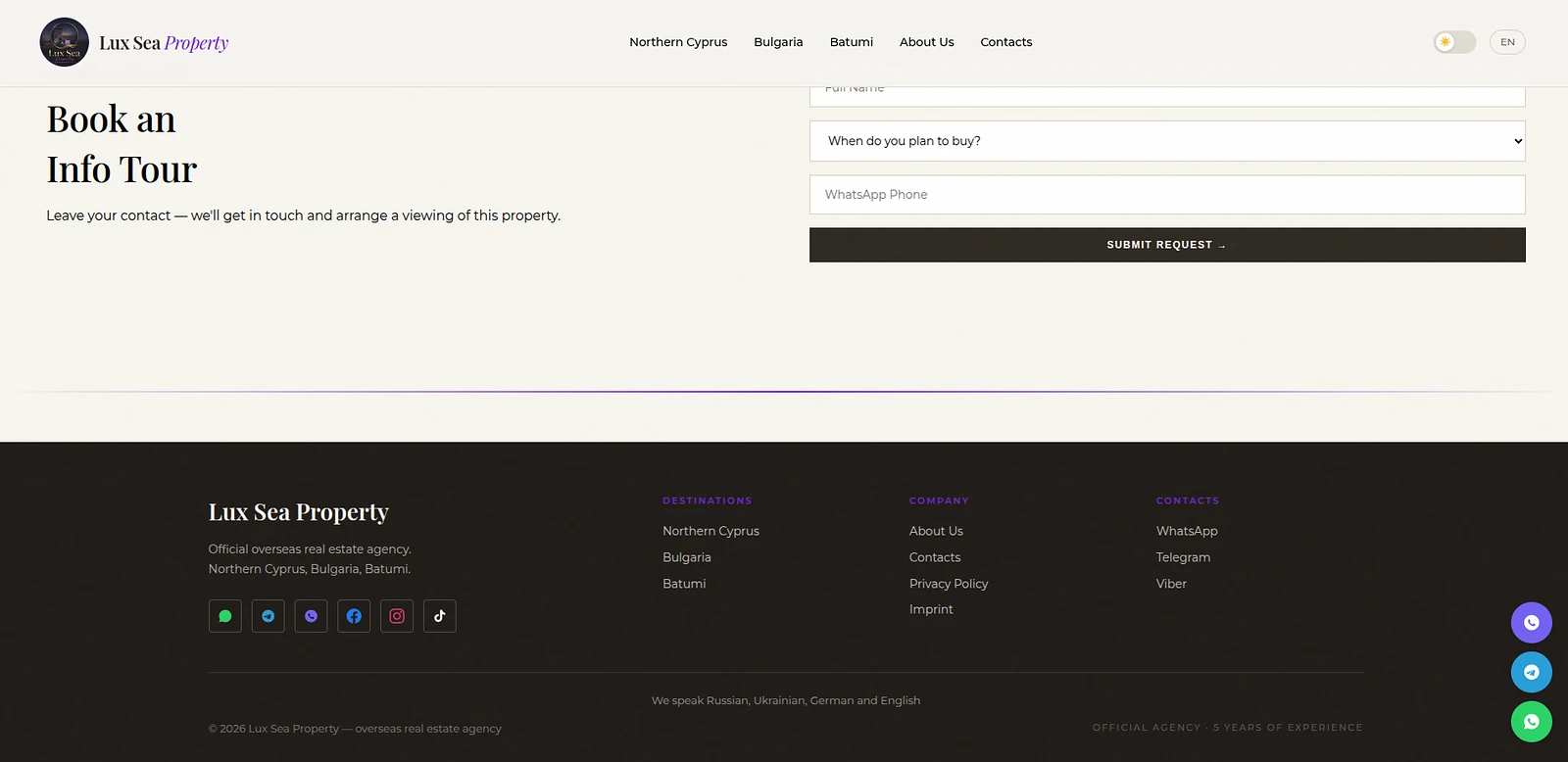Open WhatsApp icon in footer social row
Image resolution: width=1568 pixels, height=762 pixels.
(225, 616)
